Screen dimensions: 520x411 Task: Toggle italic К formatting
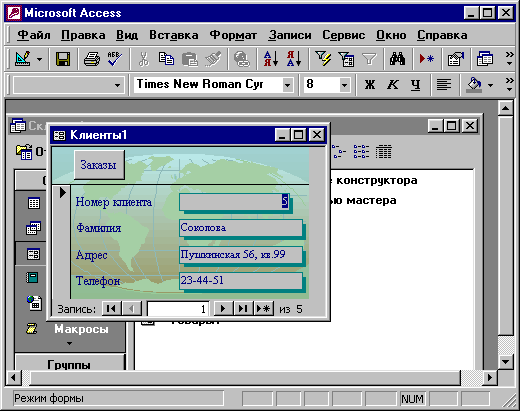pos(393,85)
